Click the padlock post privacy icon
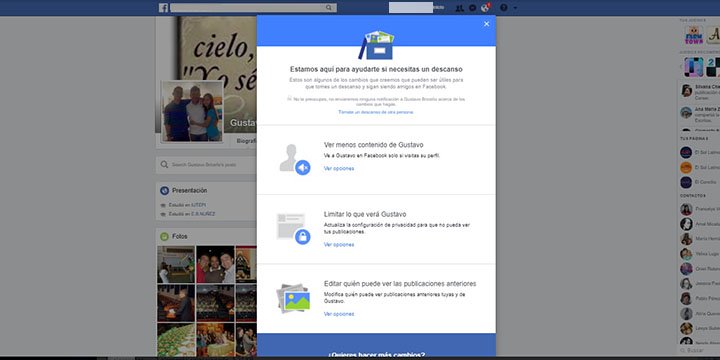The height and width of the screenshot is (360, 720). [x=294, y=228]
